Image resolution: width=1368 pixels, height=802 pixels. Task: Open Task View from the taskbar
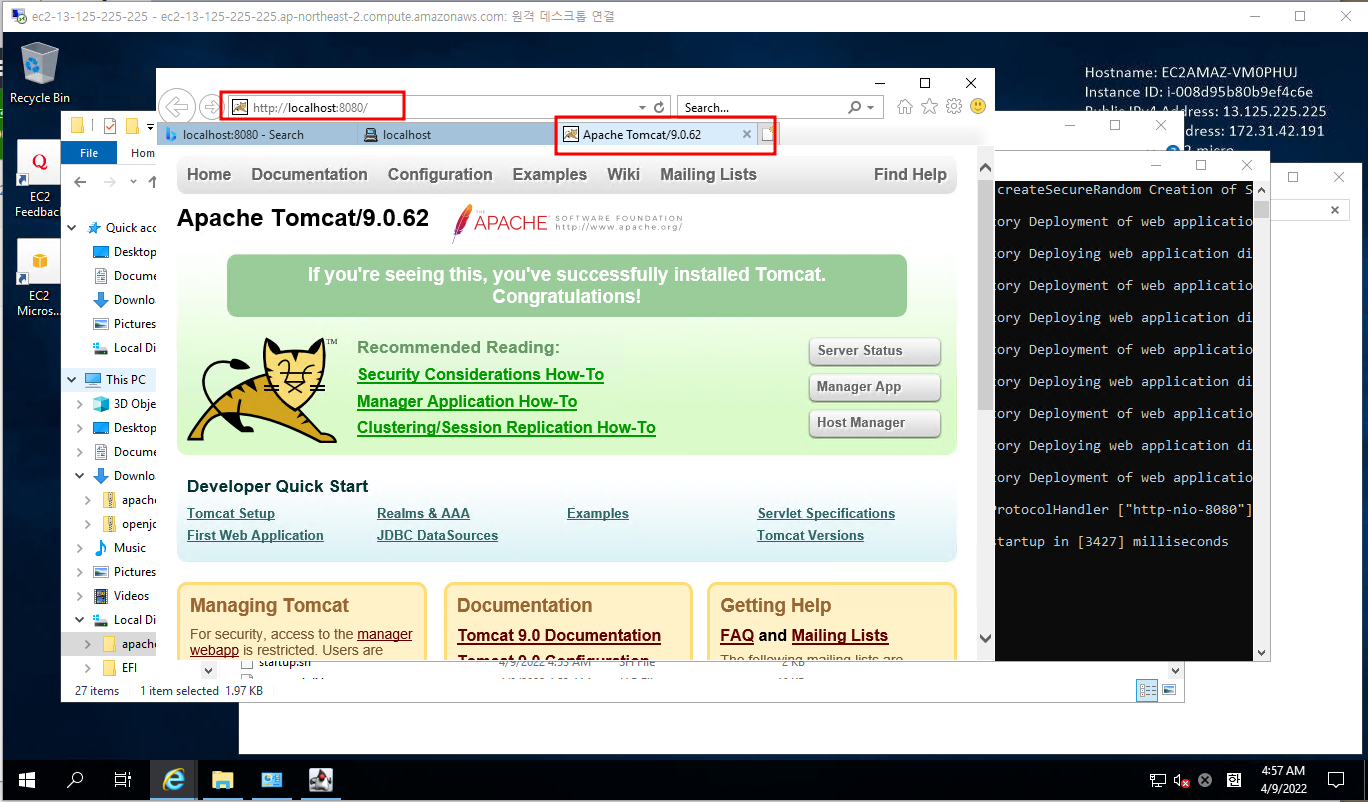[122, 780]
